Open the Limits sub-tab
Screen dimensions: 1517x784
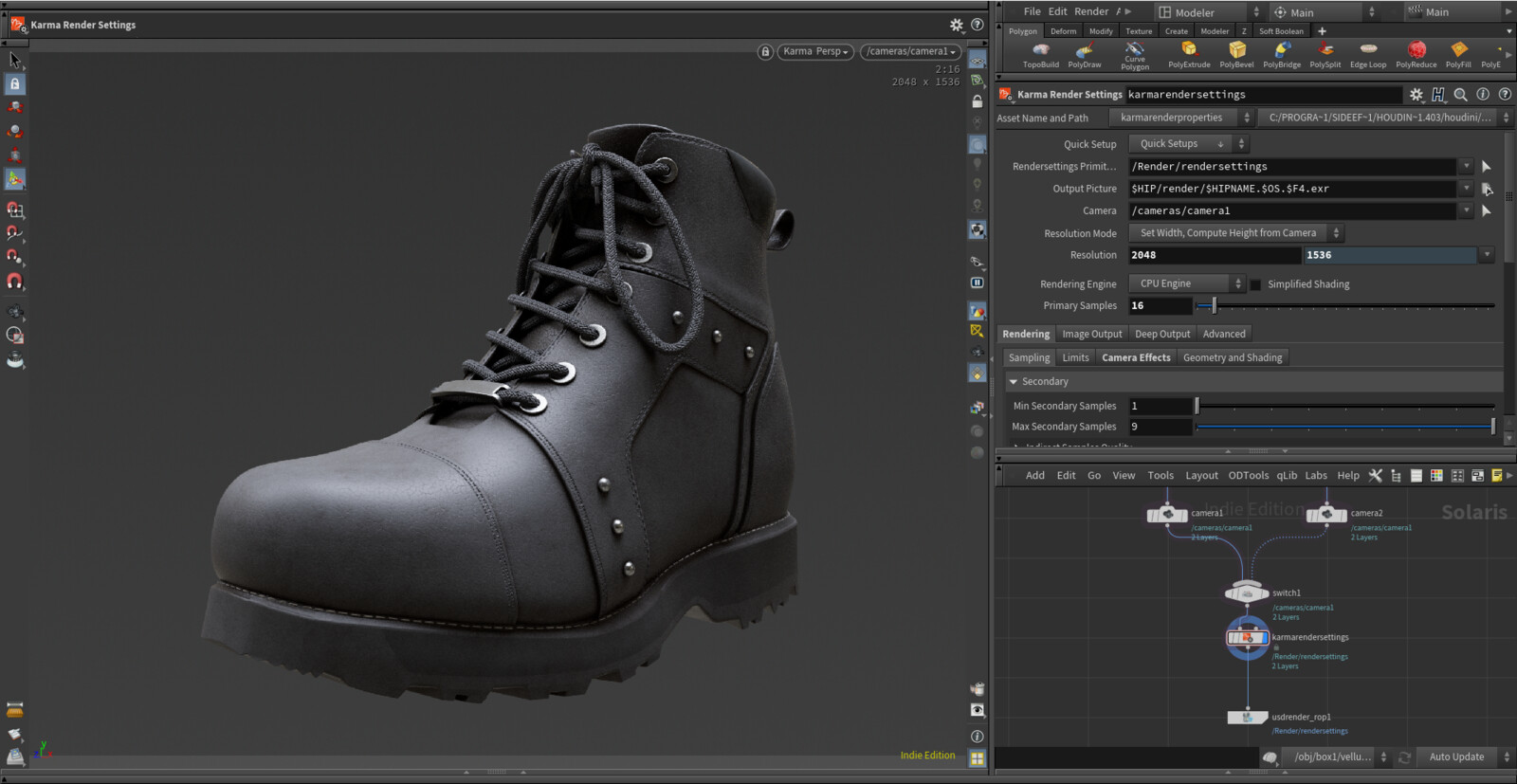1075,357
